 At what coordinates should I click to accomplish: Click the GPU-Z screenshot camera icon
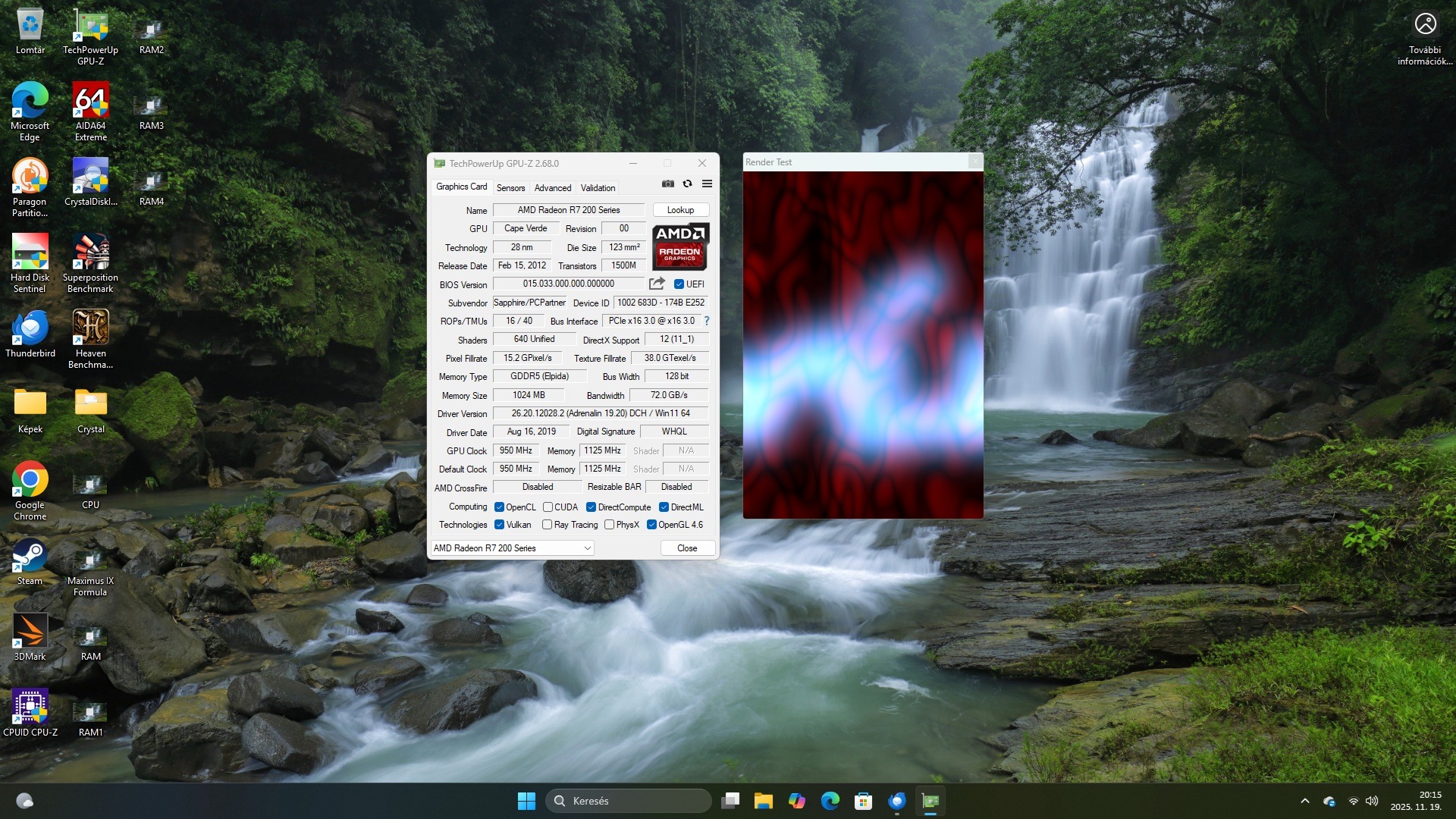coord(667,184)
